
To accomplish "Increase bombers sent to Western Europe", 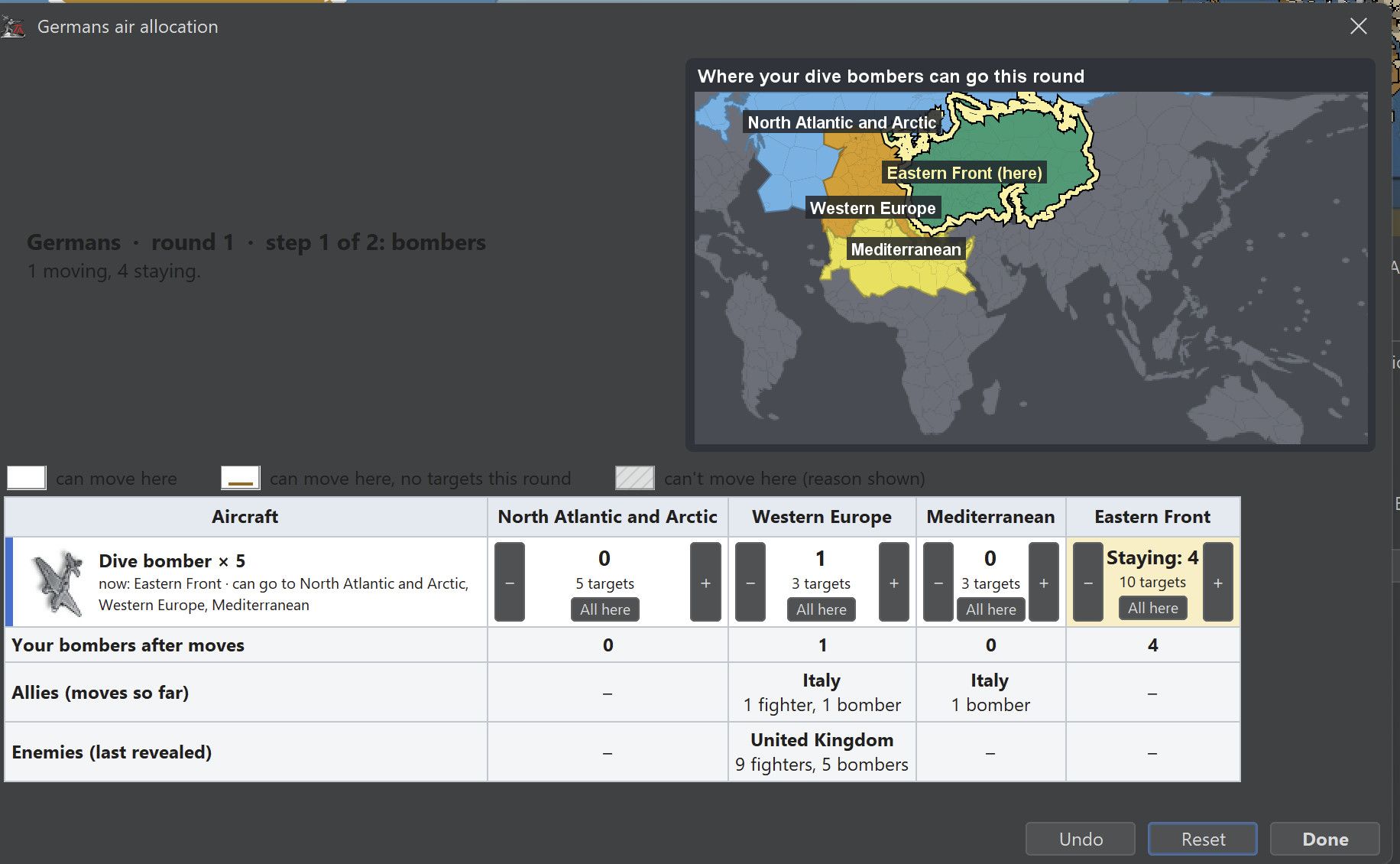I will [x=893, y=583].
